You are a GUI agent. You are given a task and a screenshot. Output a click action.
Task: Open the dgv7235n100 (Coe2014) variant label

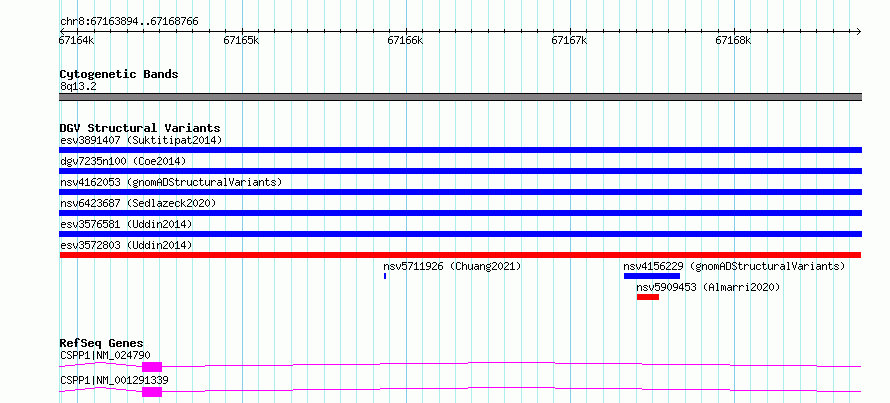[123, 161]
